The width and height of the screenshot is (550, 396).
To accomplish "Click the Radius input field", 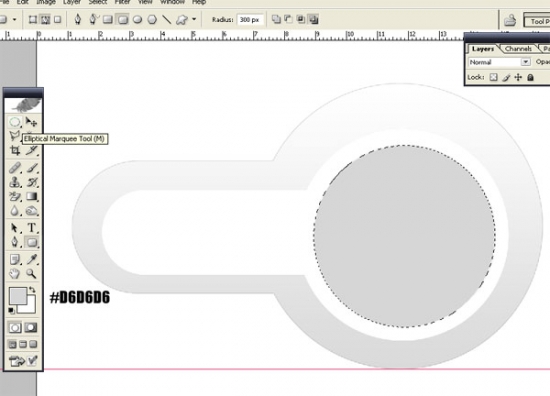I will click(250, 20).
